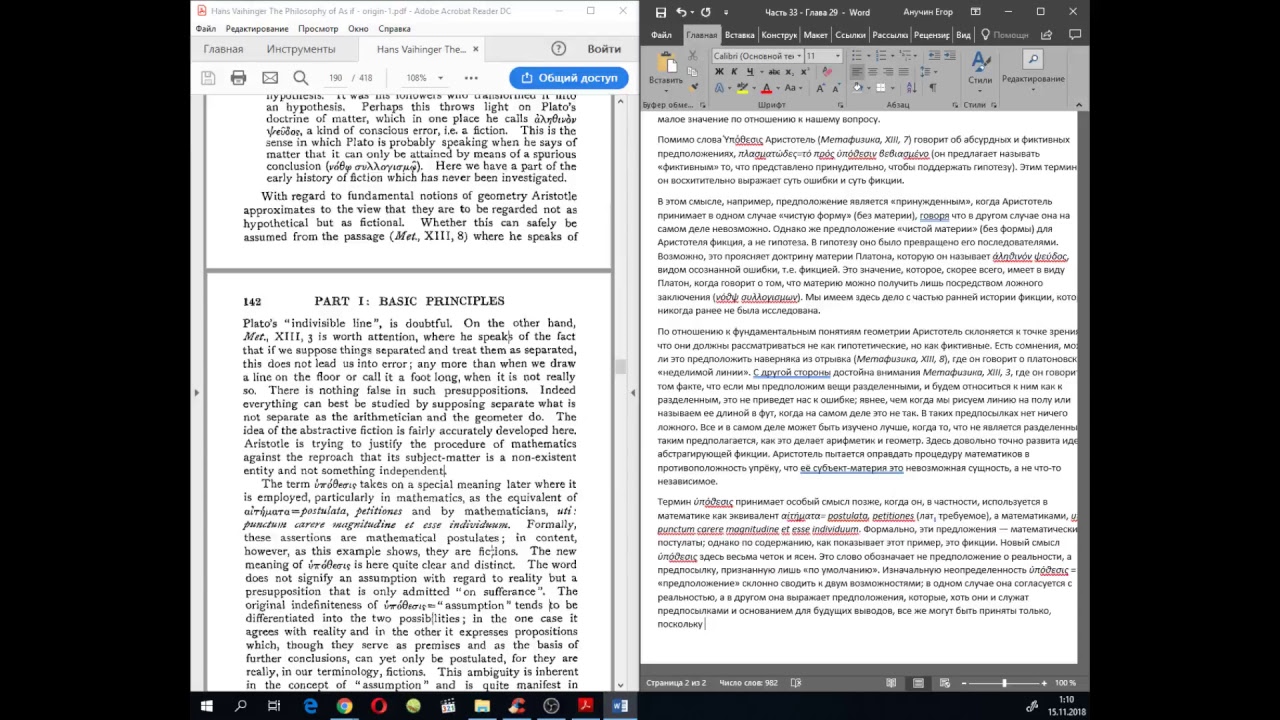Show paragraph marks ¶ in Word

pos(932,88)
